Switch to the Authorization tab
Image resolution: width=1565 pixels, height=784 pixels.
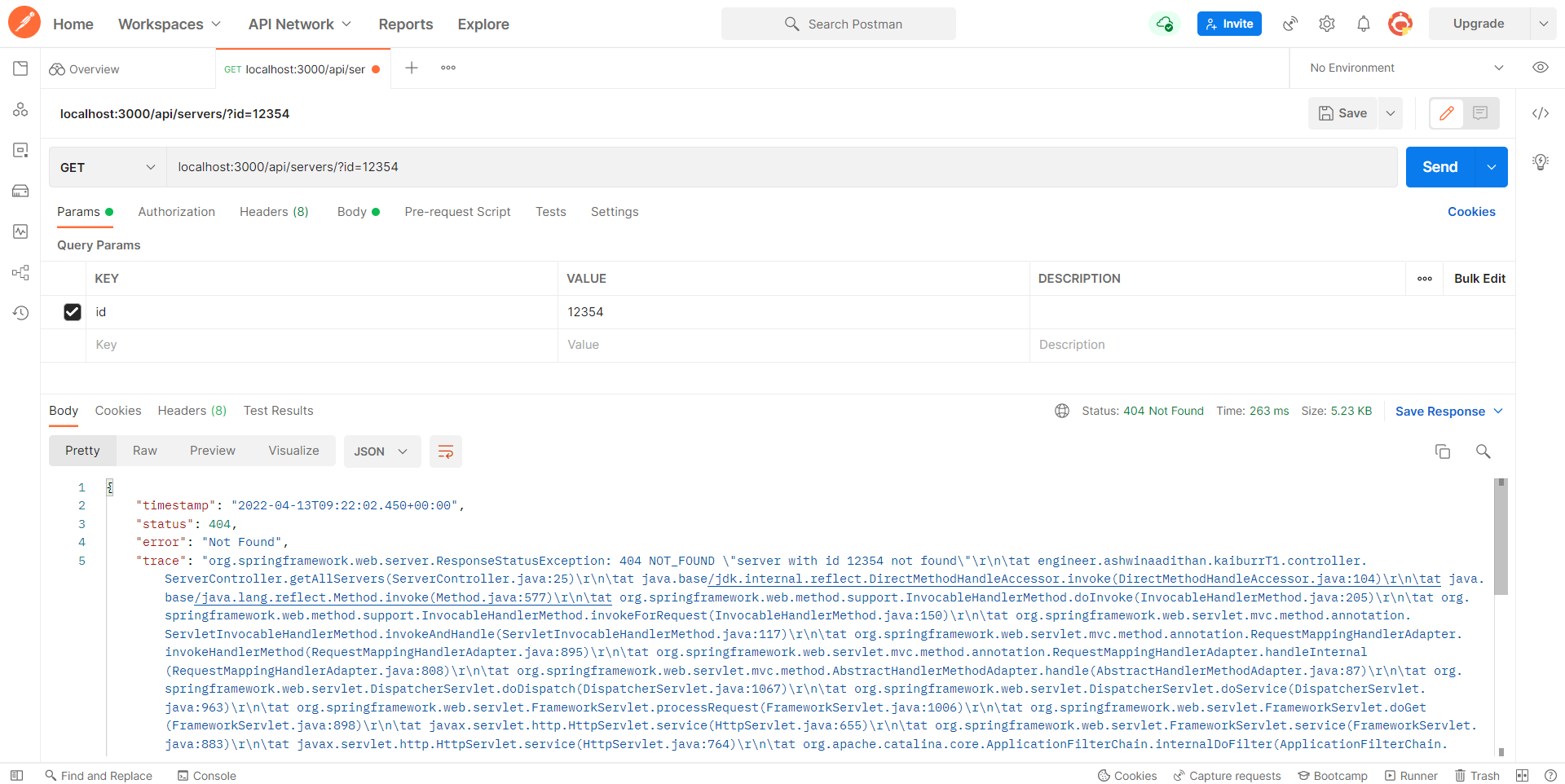pyautogui.click(x=176, y=212)
